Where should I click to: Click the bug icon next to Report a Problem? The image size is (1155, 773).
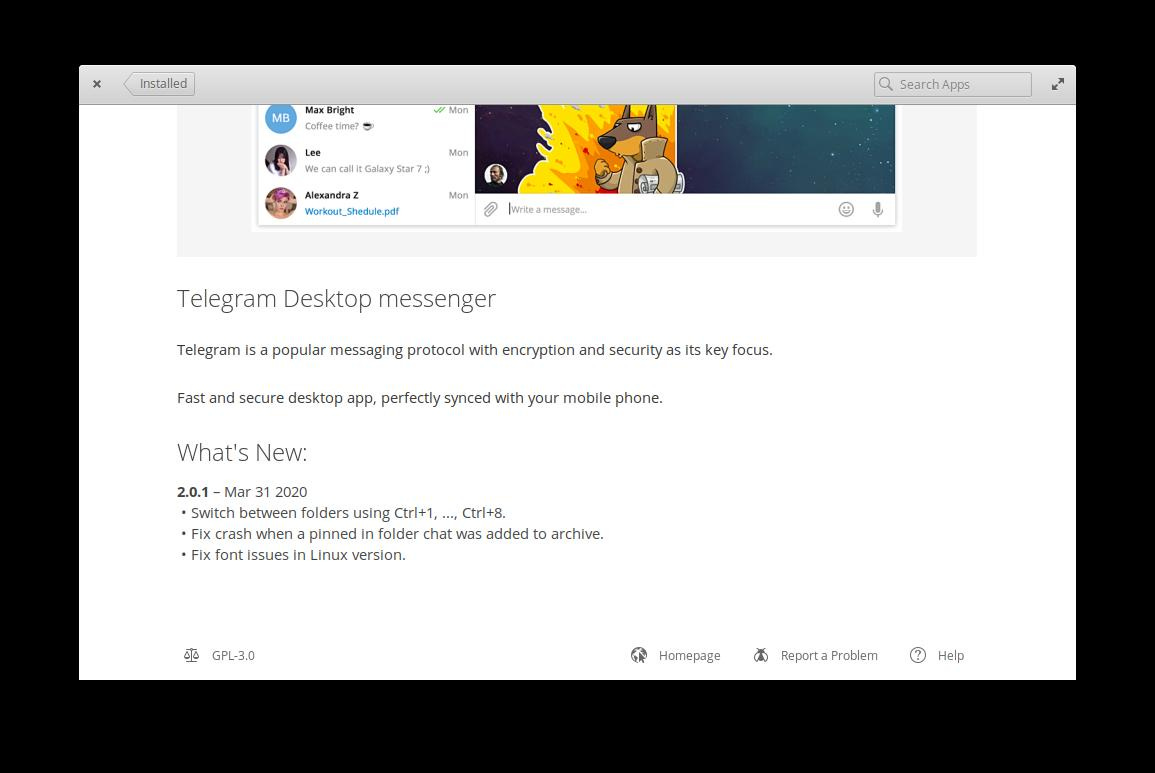click(761, 655)
